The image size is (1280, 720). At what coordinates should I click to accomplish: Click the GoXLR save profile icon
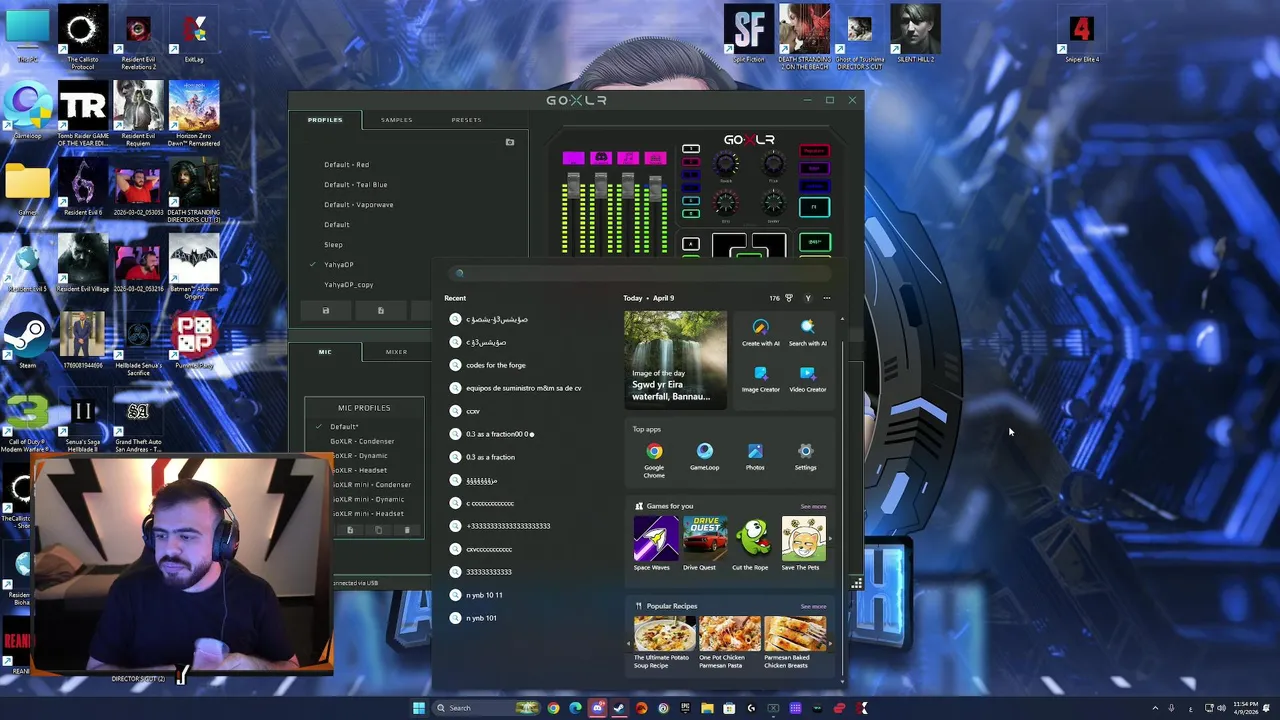point(325,311)
